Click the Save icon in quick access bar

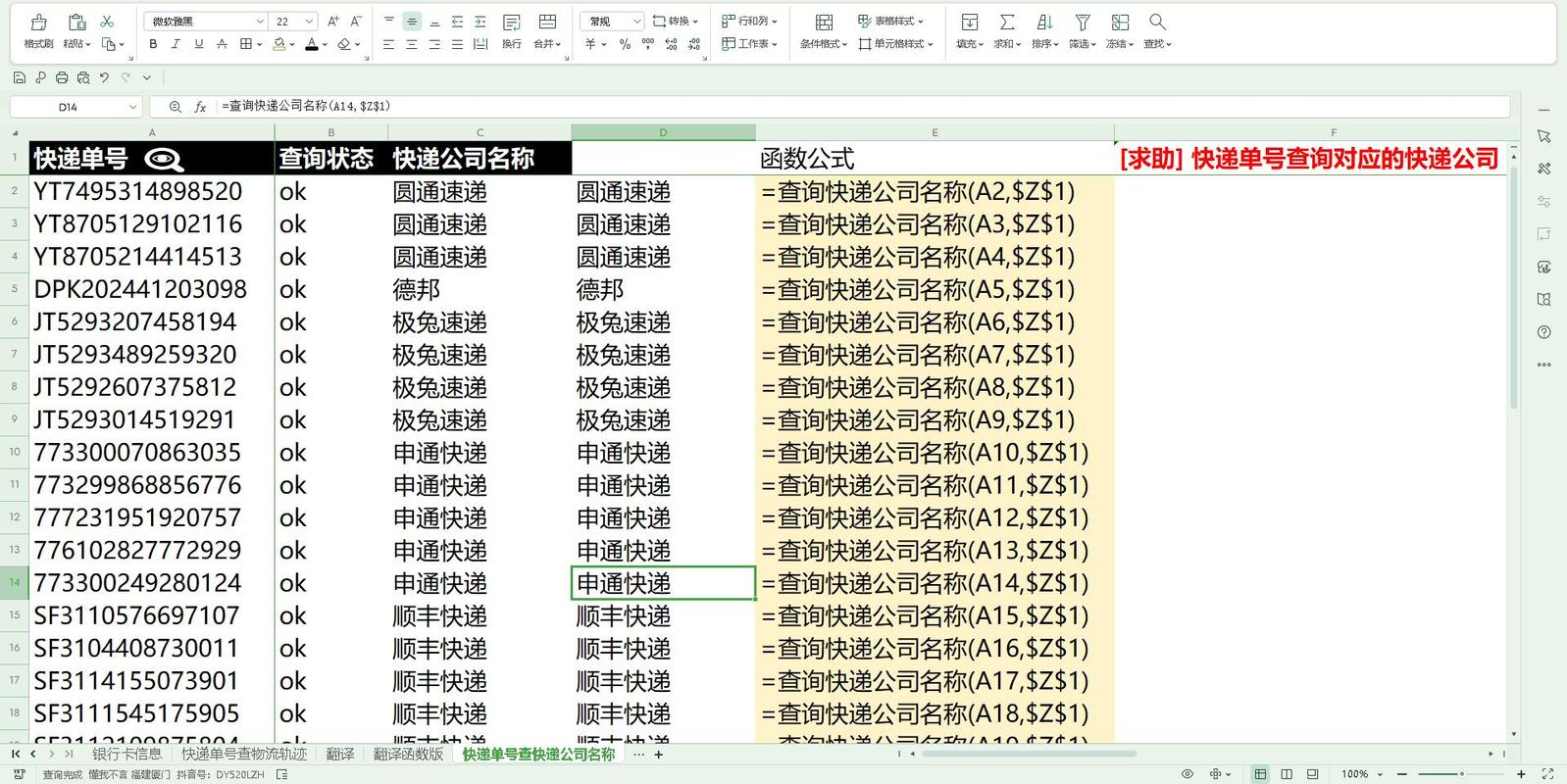[19, 77]
